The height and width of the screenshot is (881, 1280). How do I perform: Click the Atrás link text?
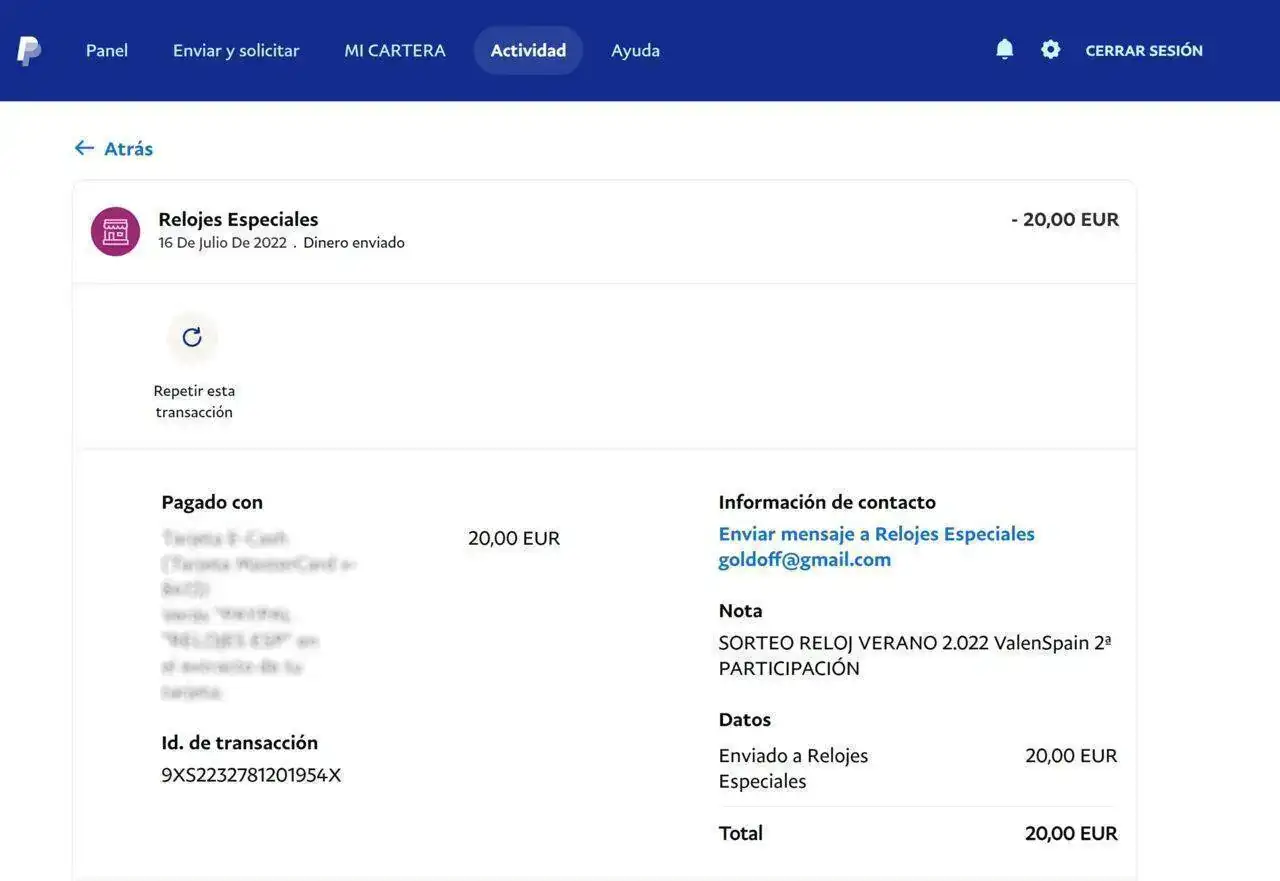click(129, 148)
